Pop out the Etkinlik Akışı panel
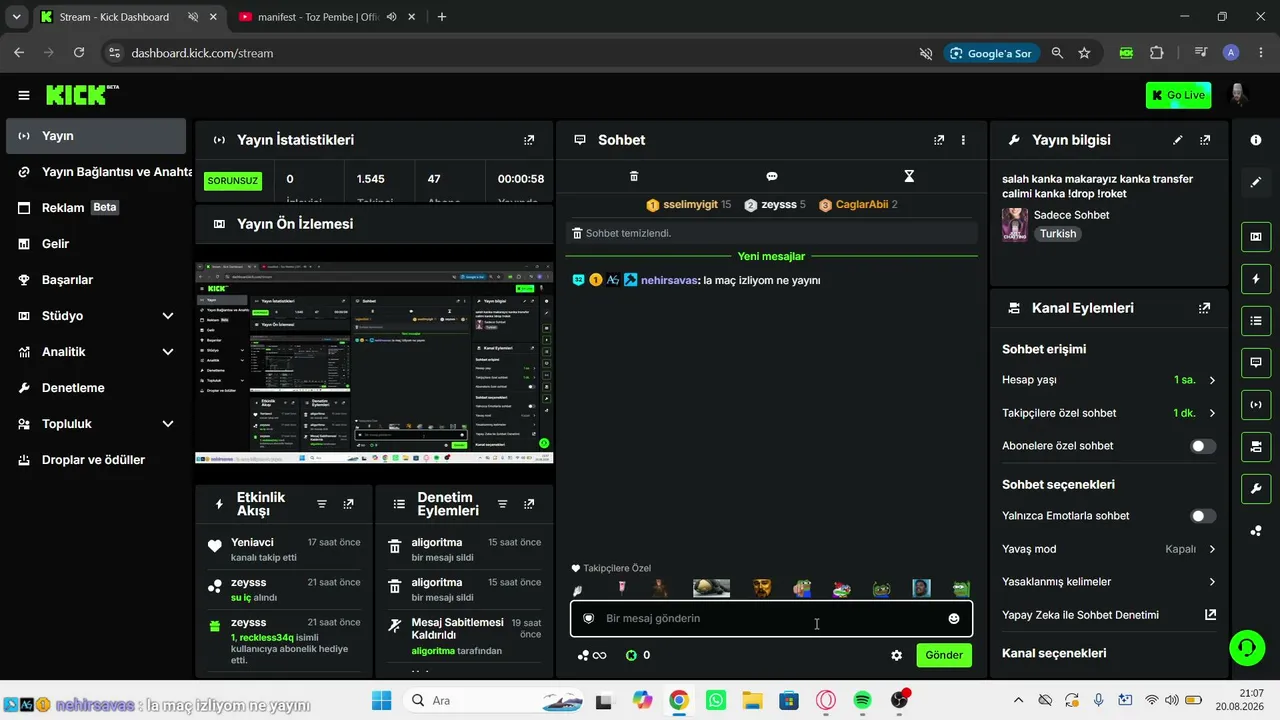 coord(348,504)
